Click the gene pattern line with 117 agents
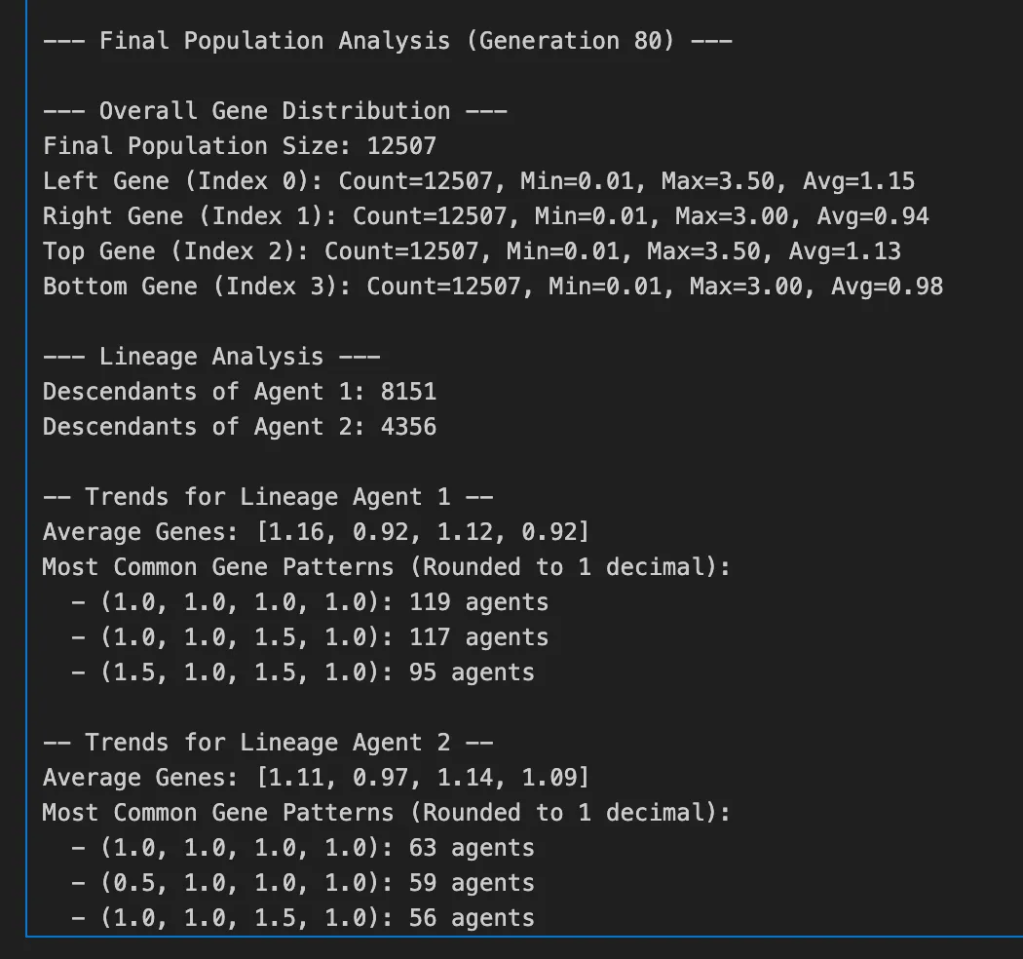The height and width of the screenshot is (959, 1023). [x=309, y=637]
